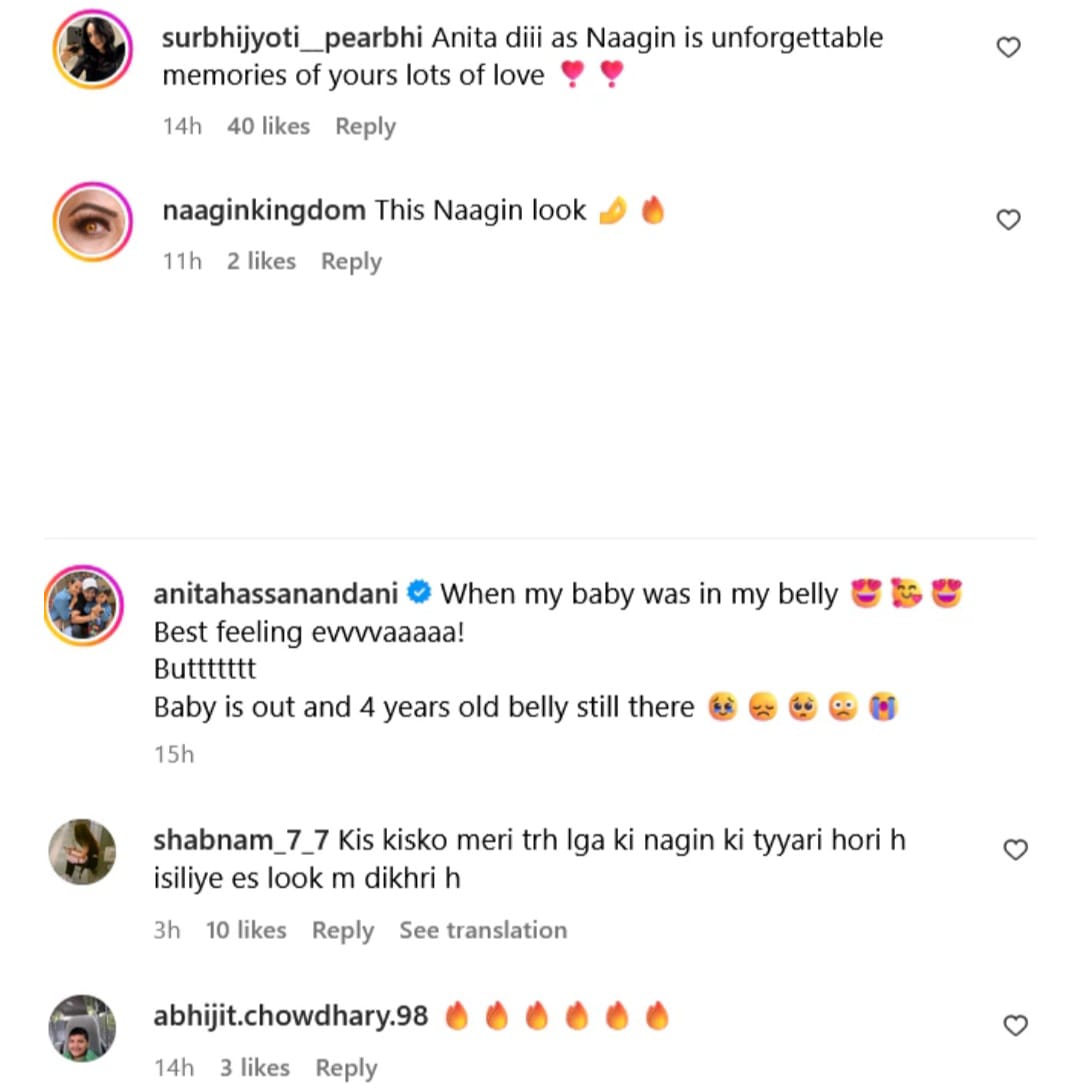Like surbhijyoti__pearbhi's comment with the heart

click(1009, 47)
